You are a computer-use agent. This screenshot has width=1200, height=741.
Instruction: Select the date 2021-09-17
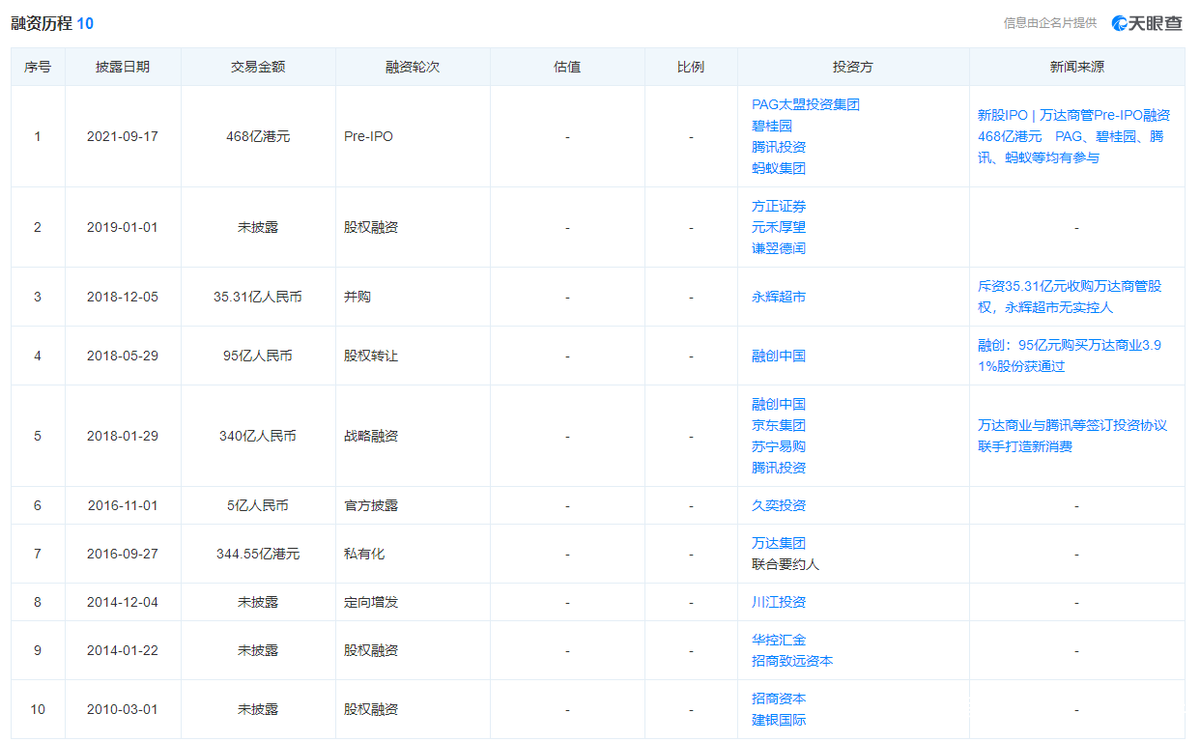(123, 136)
